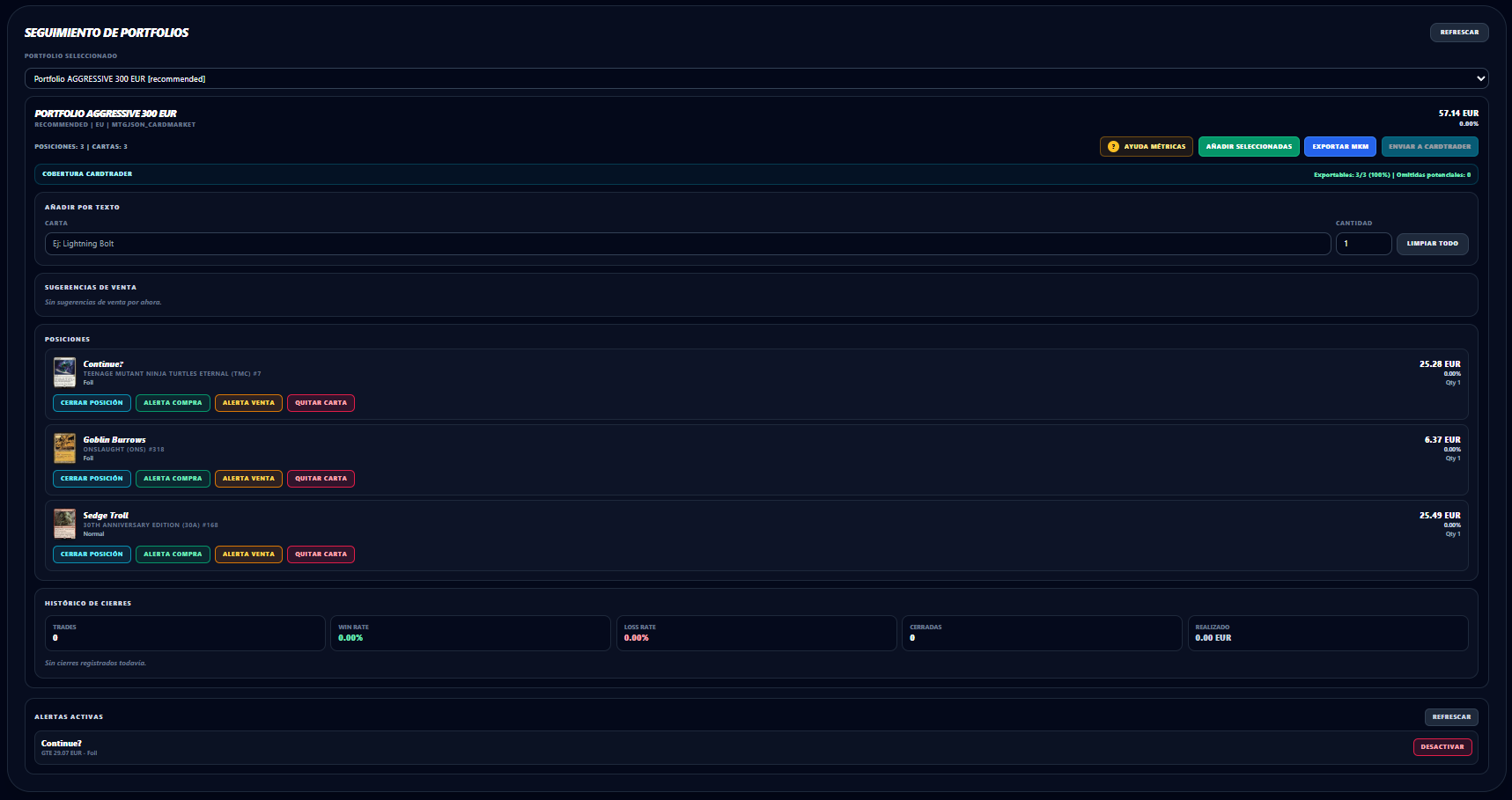This screenshot has height=800, width=1512.
Task: Refresh the Alertas Activas section
Action: 1450,717
